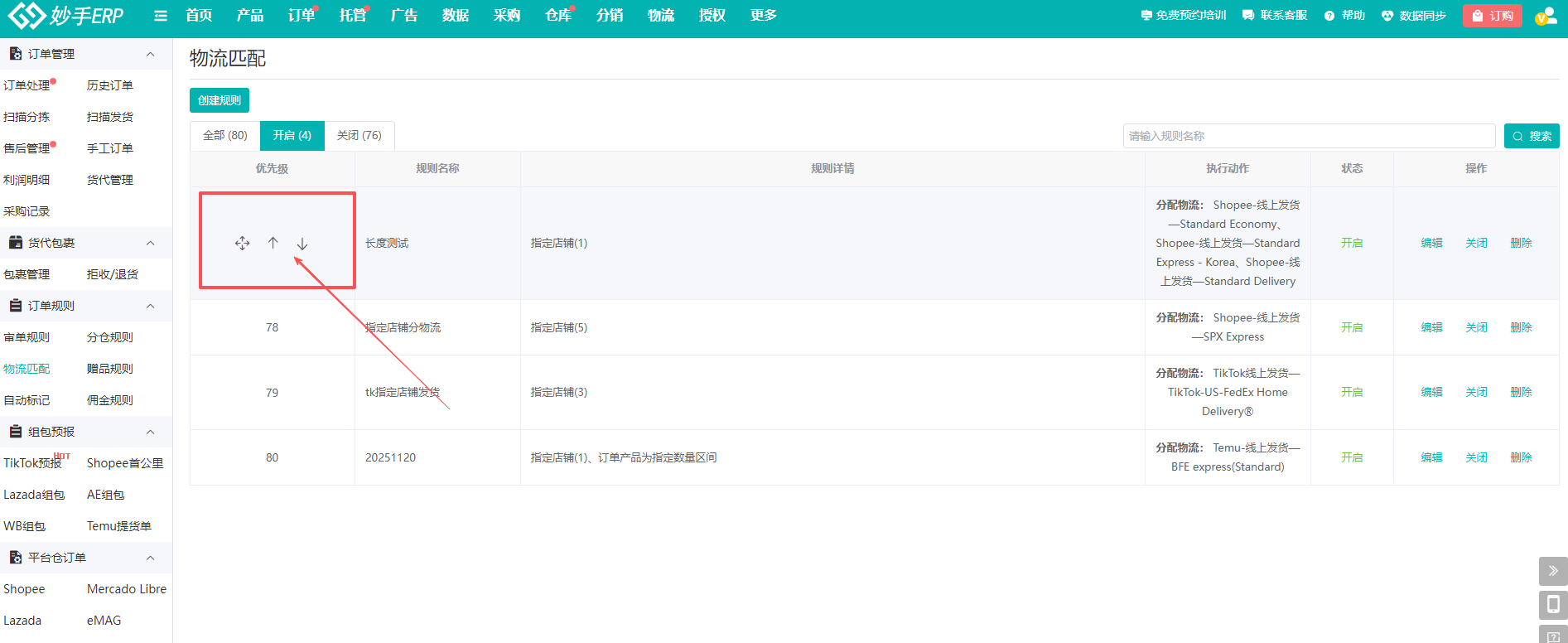Click the double-arrow floating panel icon
Screen dimensions: 1568x643
pos(1553,571)
